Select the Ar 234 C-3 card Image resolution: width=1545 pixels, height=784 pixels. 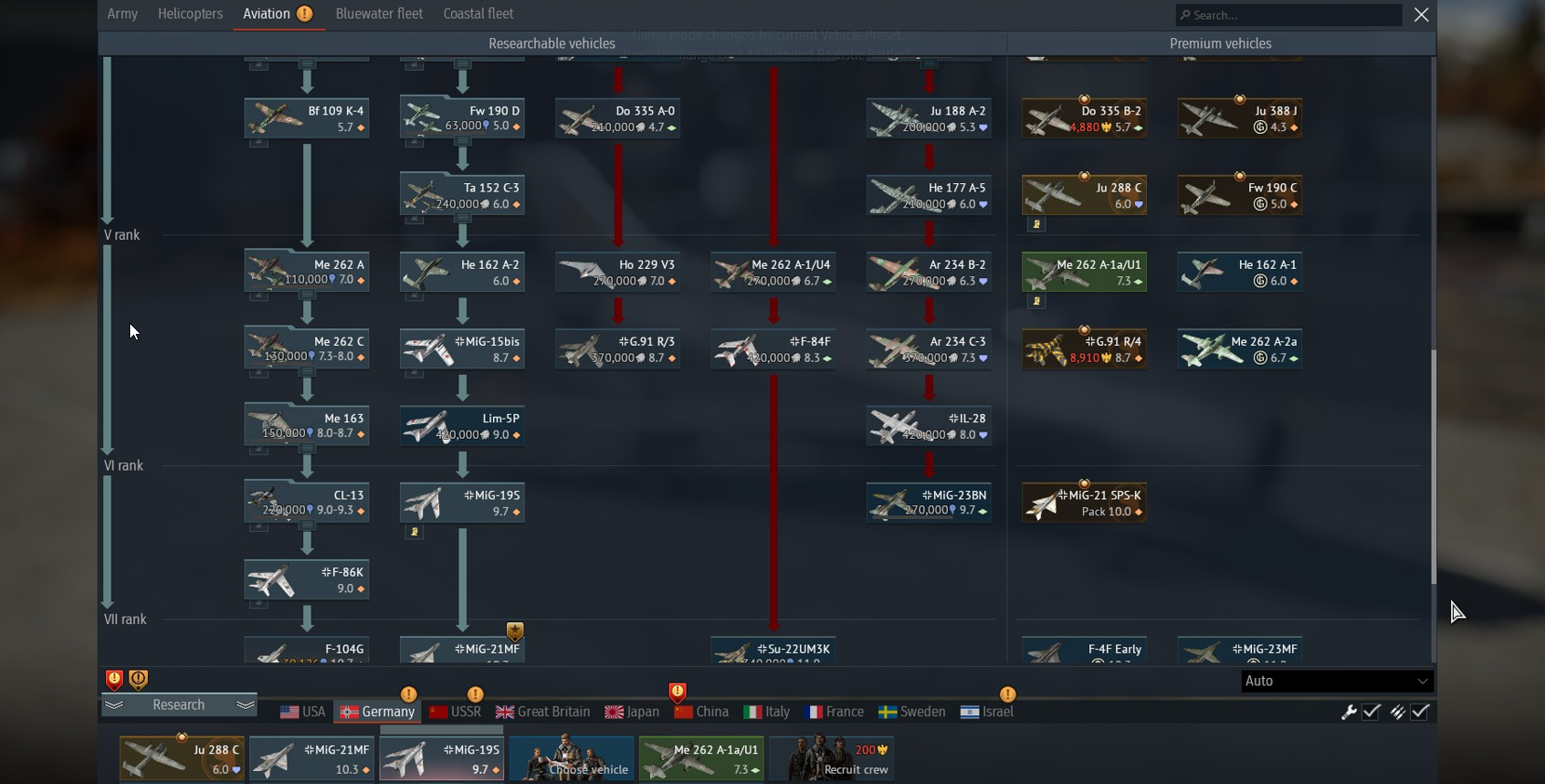(928, 350)
